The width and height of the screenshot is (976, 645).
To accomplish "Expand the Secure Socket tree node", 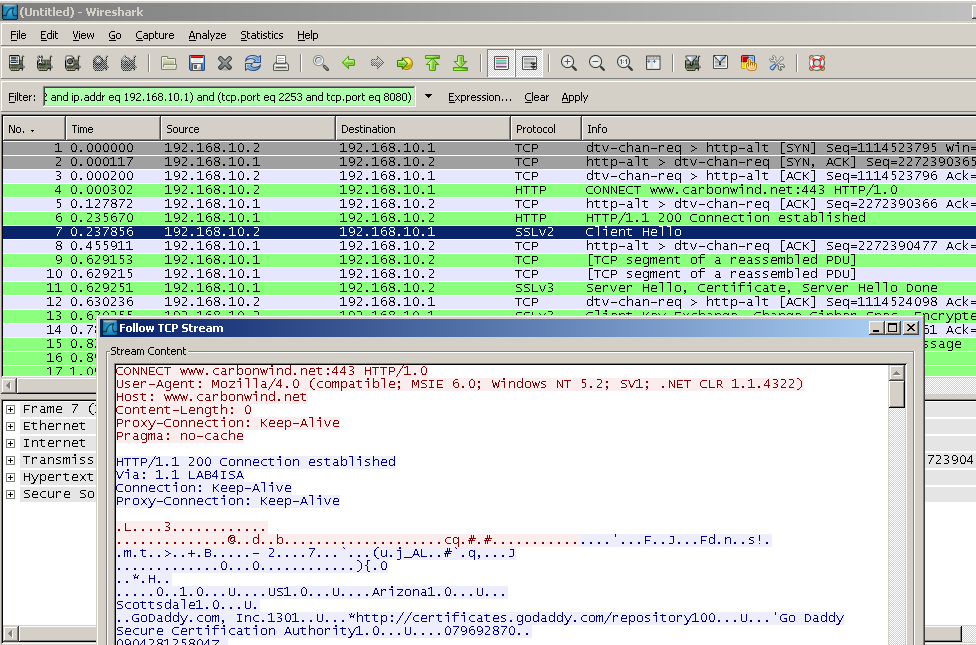I will [10, 494].
